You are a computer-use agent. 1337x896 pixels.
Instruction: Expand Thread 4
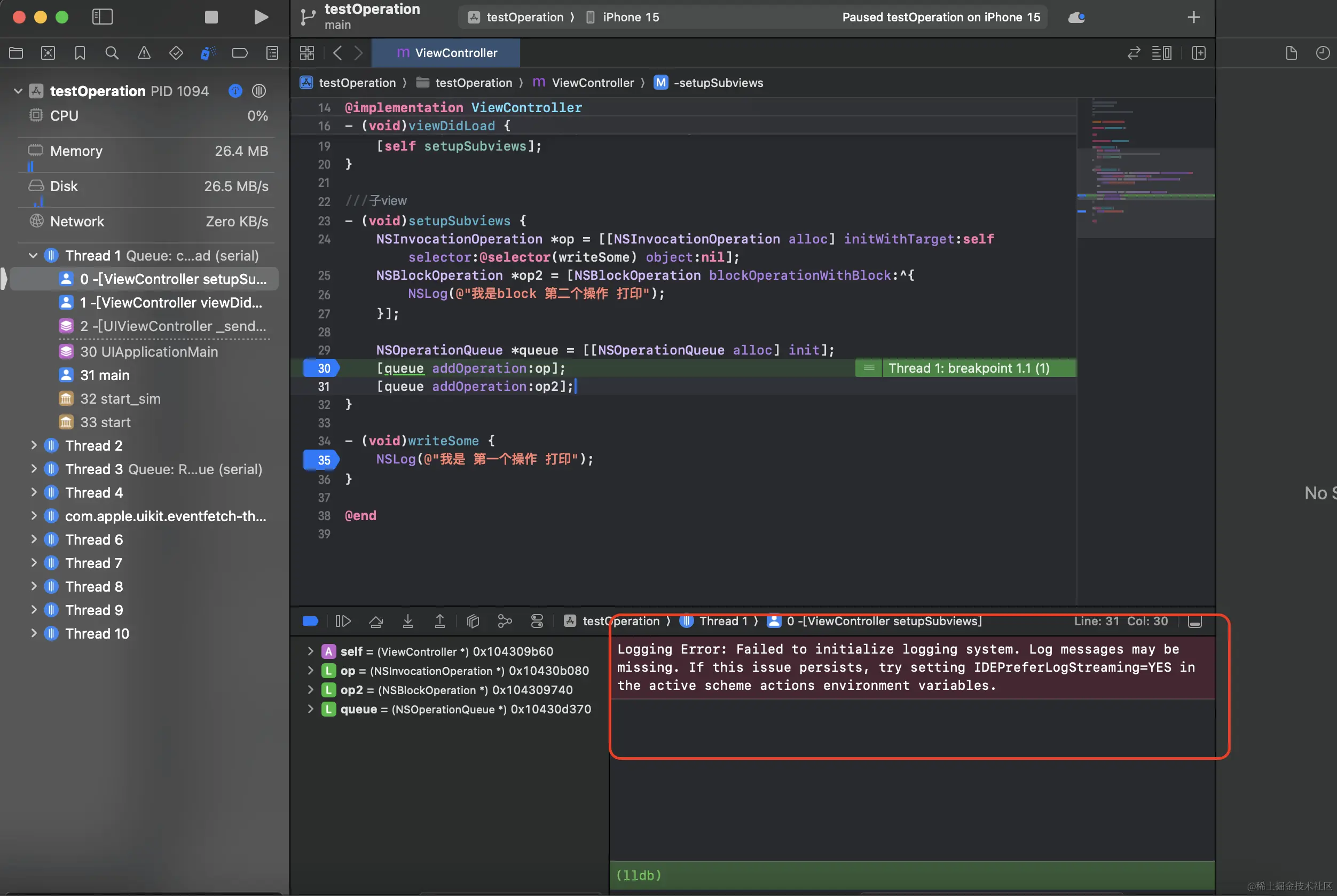tap(34, 492)
